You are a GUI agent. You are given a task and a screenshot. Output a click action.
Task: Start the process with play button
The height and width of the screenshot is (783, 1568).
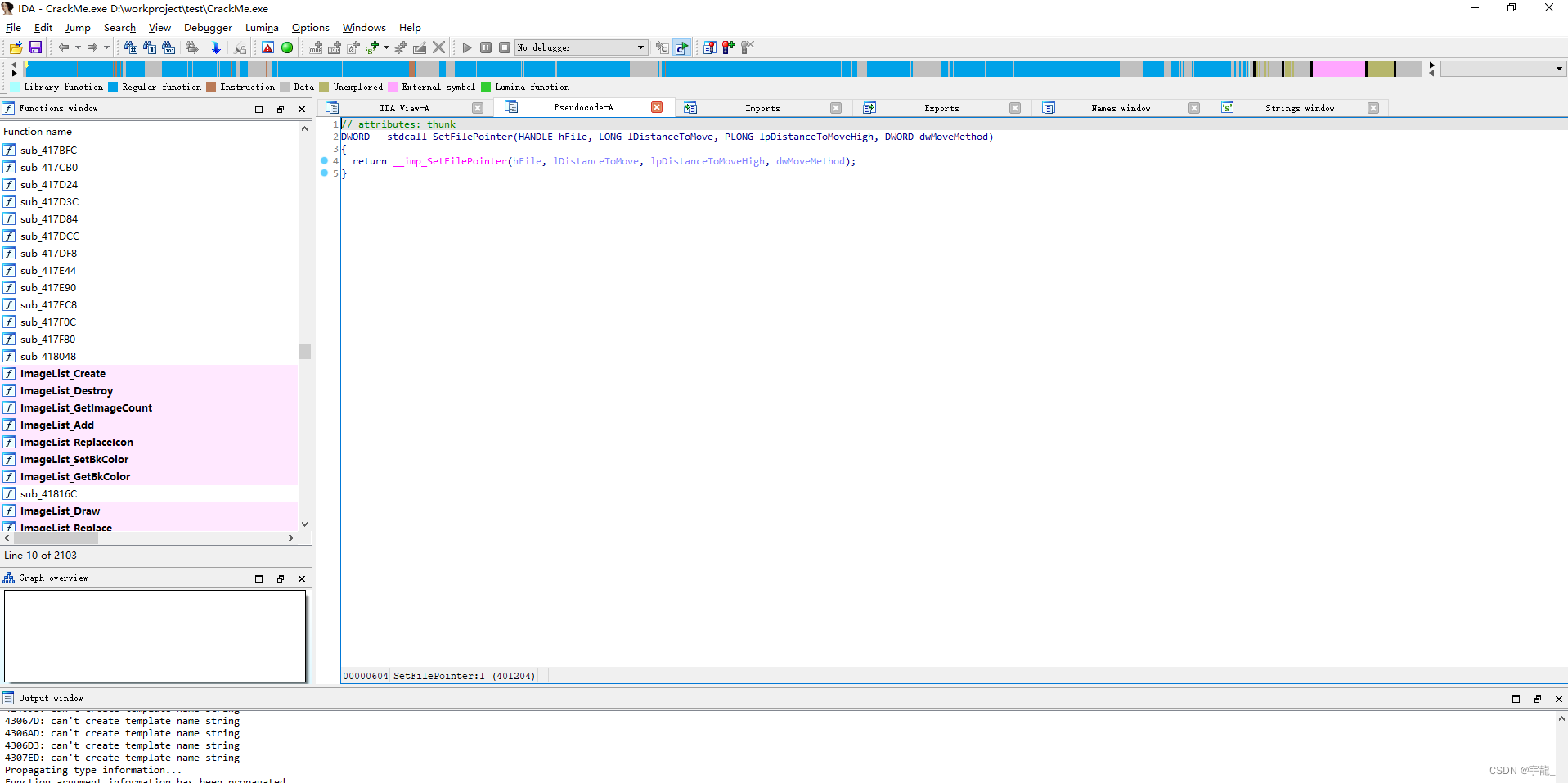(467, 47)
